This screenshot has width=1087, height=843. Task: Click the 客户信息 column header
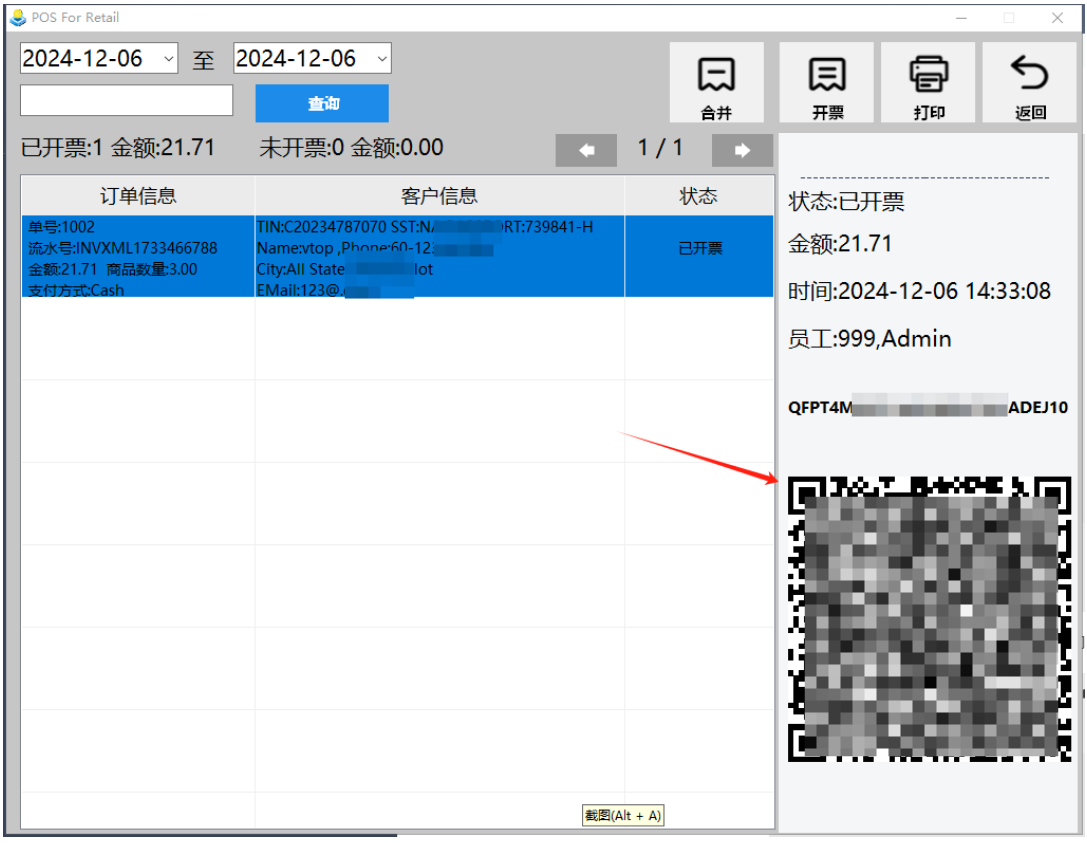click(440, 195)
